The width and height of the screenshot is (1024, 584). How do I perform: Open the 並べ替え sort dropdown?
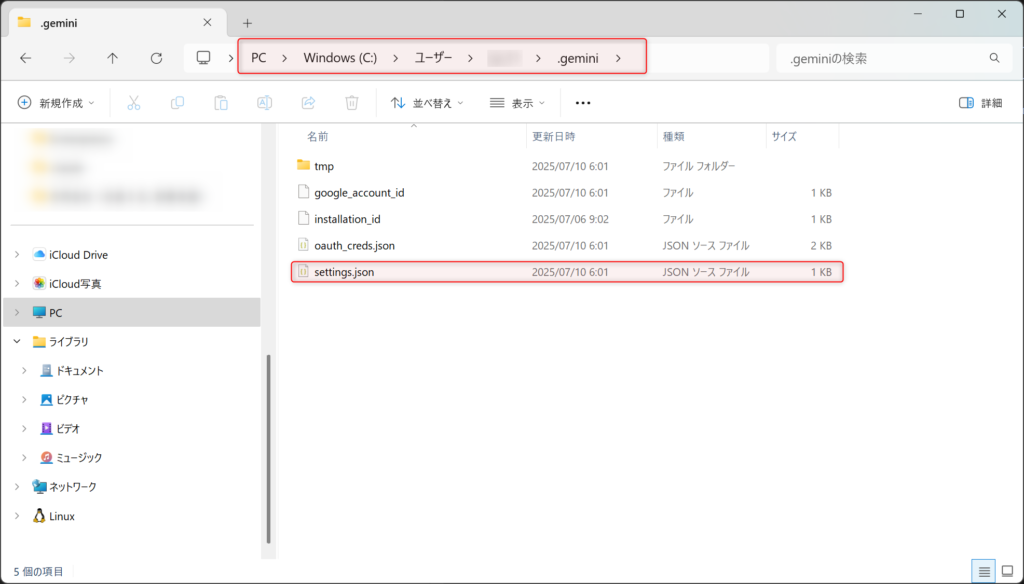(x=427, y=102)
